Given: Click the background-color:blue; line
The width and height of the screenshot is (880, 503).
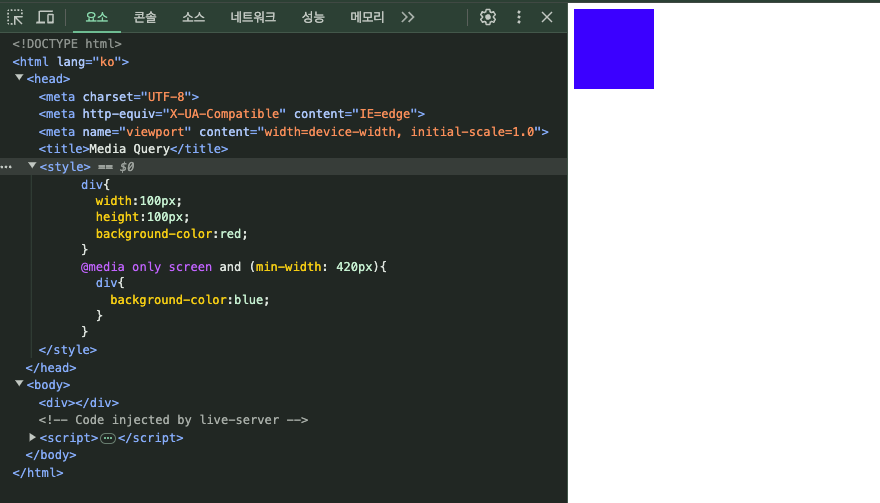Looking at the screenshot, I should point(190,300).
